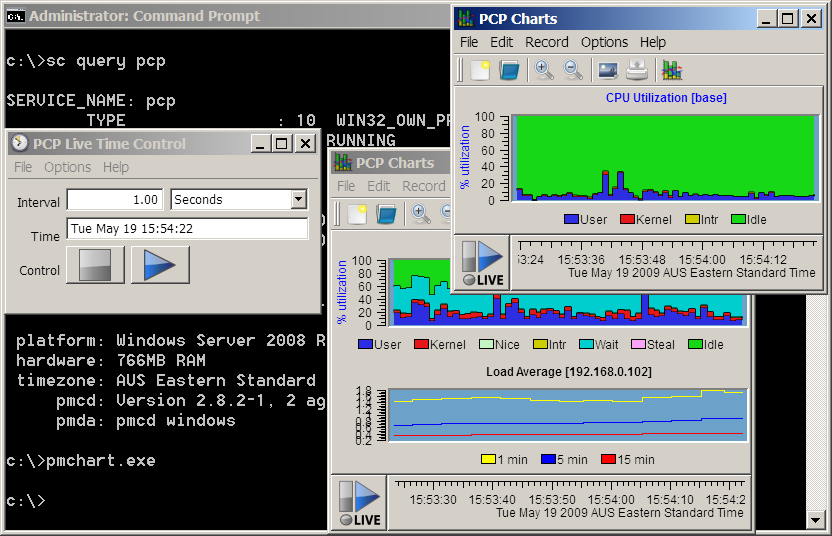Click 'SERVICE_NAME: pcp' line in Command Prompt
The width and height of the screenshot is (832, 536).
click(91, 101)
